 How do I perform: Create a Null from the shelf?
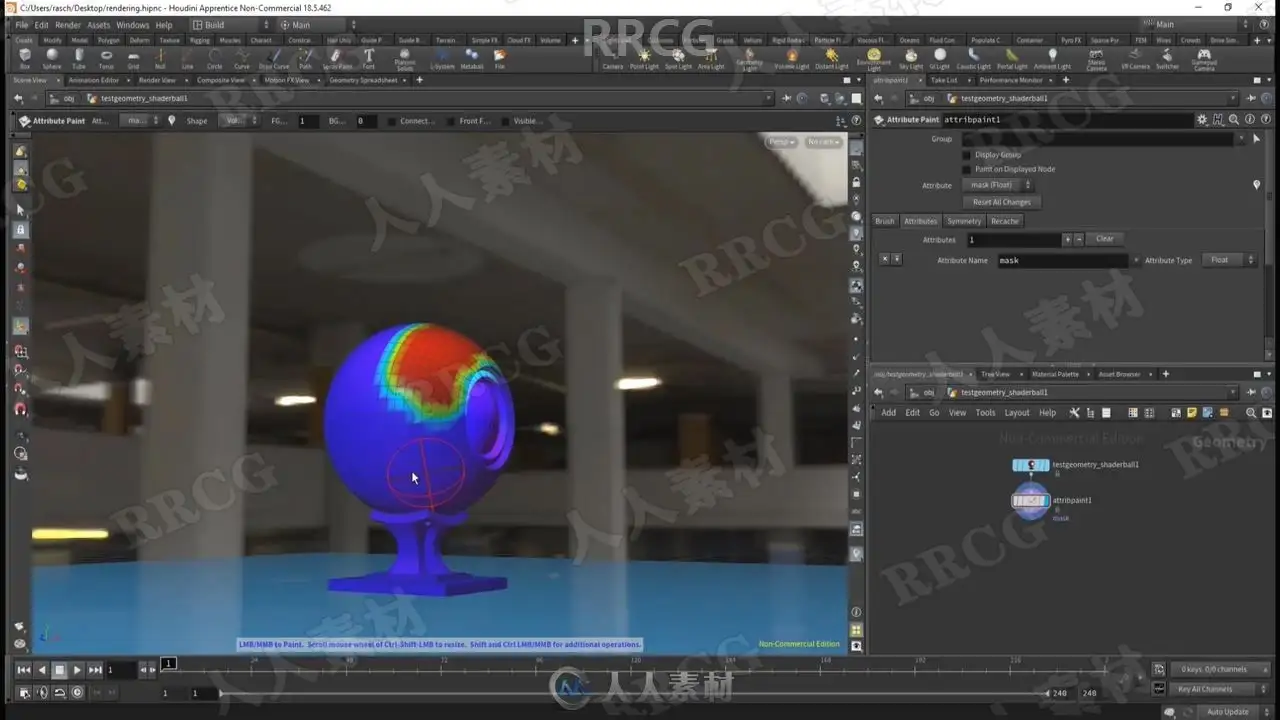click(160, 59)
